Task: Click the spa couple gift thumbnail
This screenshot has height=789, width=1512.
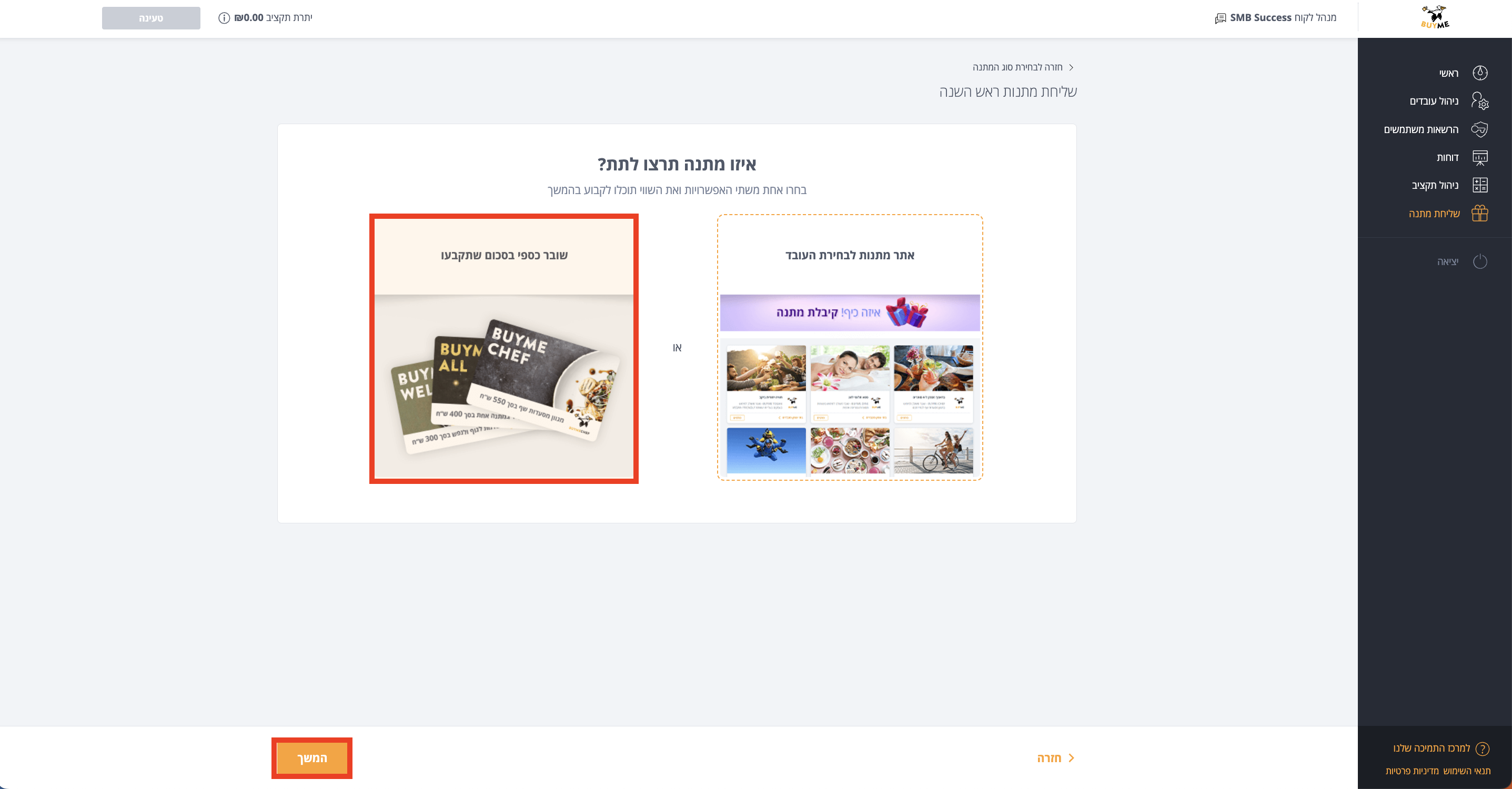Action: pyautogui.click(x=850, y=368)
